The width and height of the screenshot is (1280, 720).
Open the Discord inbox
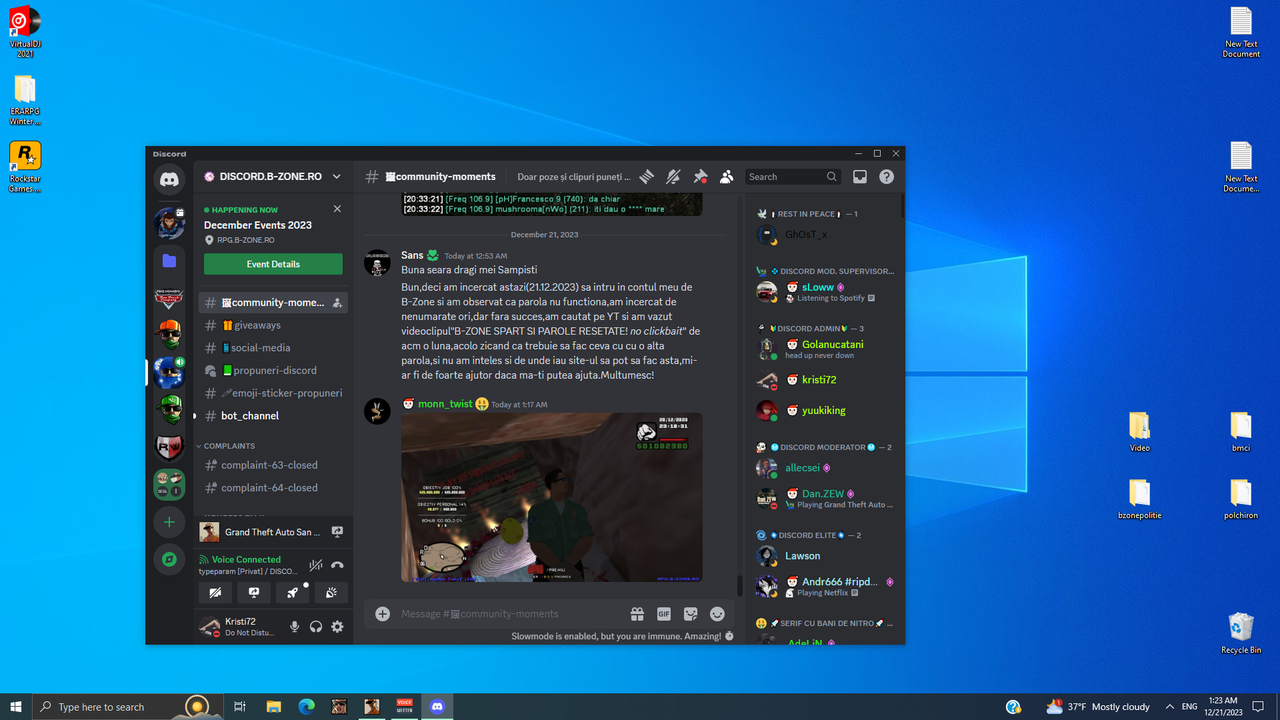860,176
